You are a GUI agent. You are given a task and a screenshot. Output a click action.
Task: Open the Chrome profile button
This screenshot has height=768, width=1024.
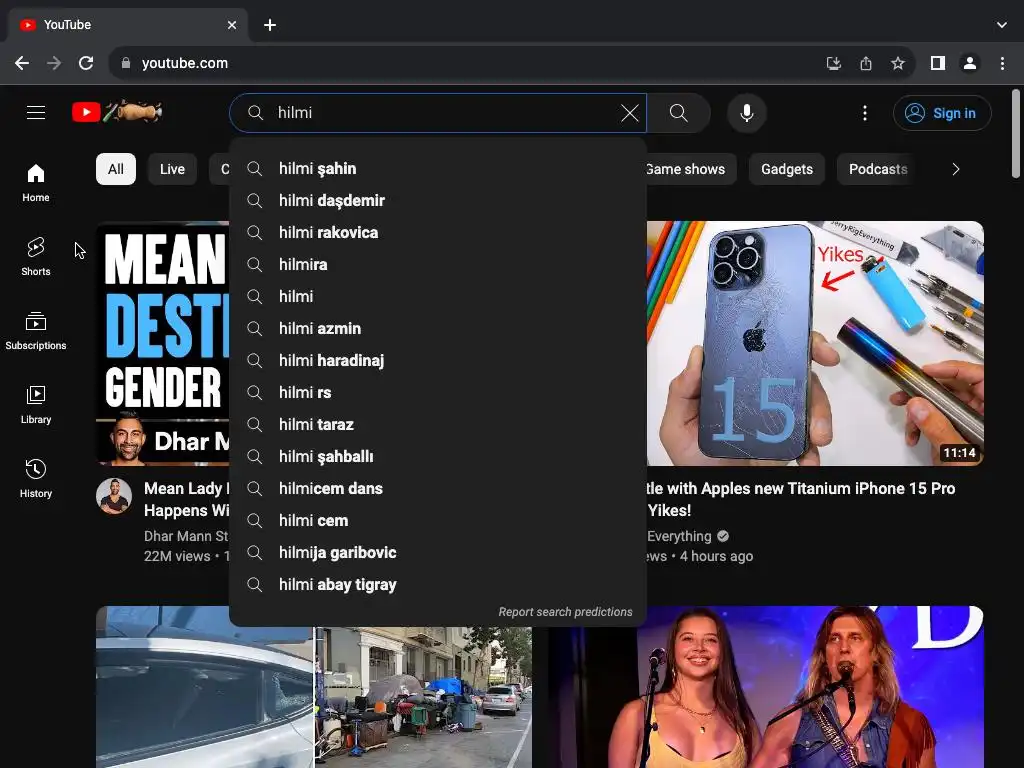[970, 63]
